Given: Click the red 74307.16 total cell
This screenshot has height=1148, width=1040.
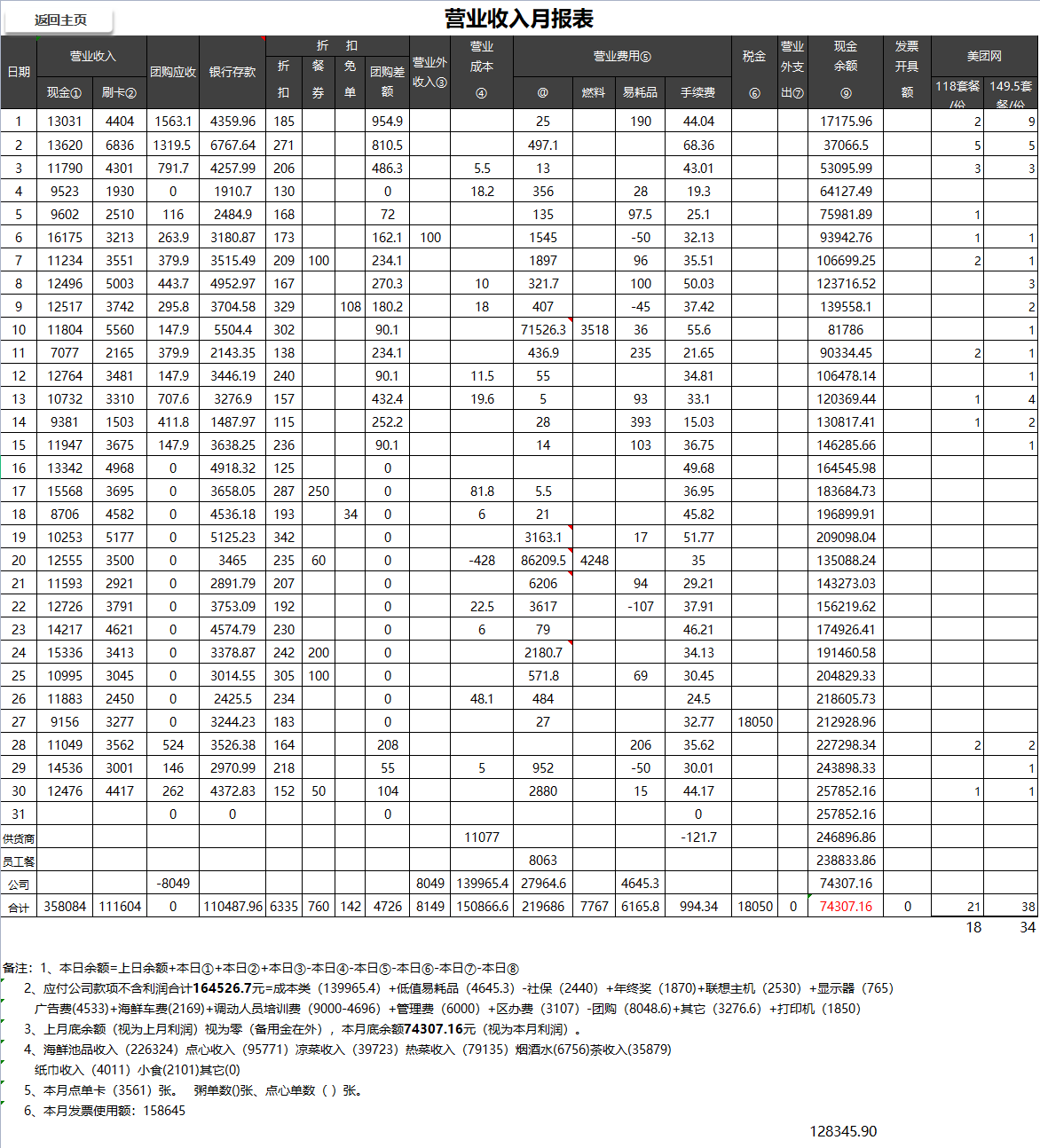Looking at the screenshot, I should [846, 907].
